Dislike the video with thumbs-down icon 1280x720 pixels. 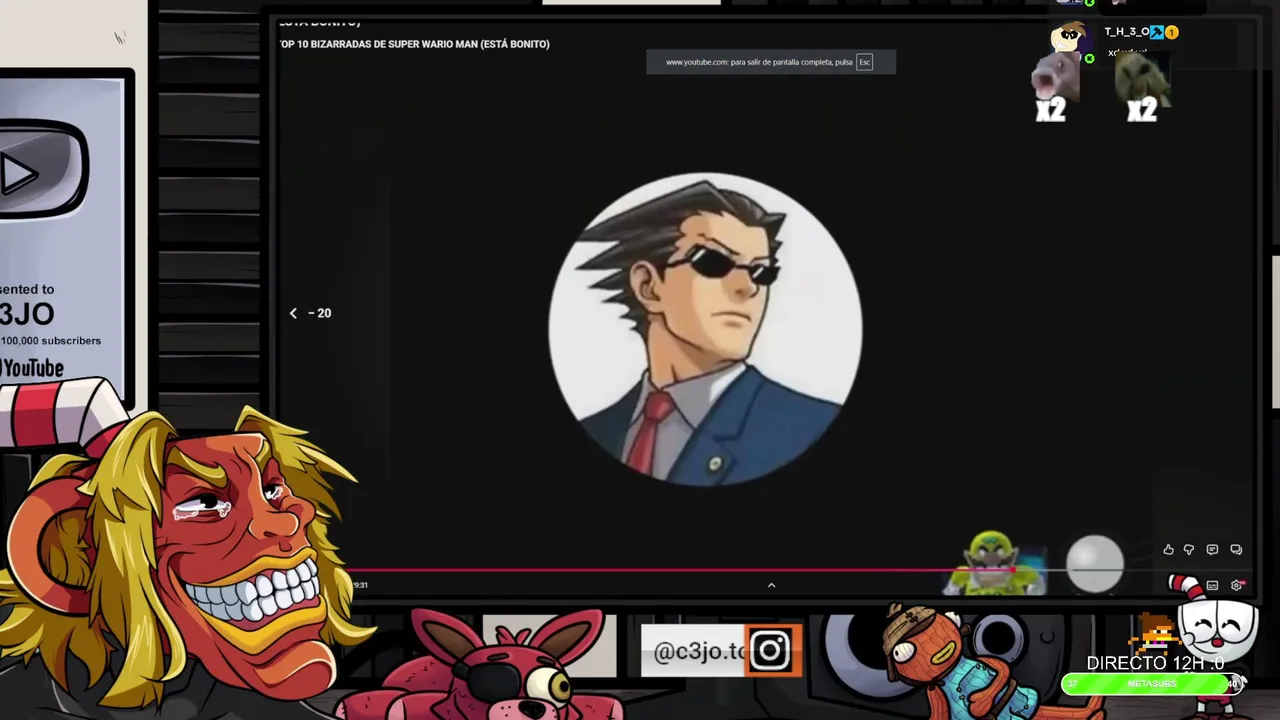click(1189, 549)
